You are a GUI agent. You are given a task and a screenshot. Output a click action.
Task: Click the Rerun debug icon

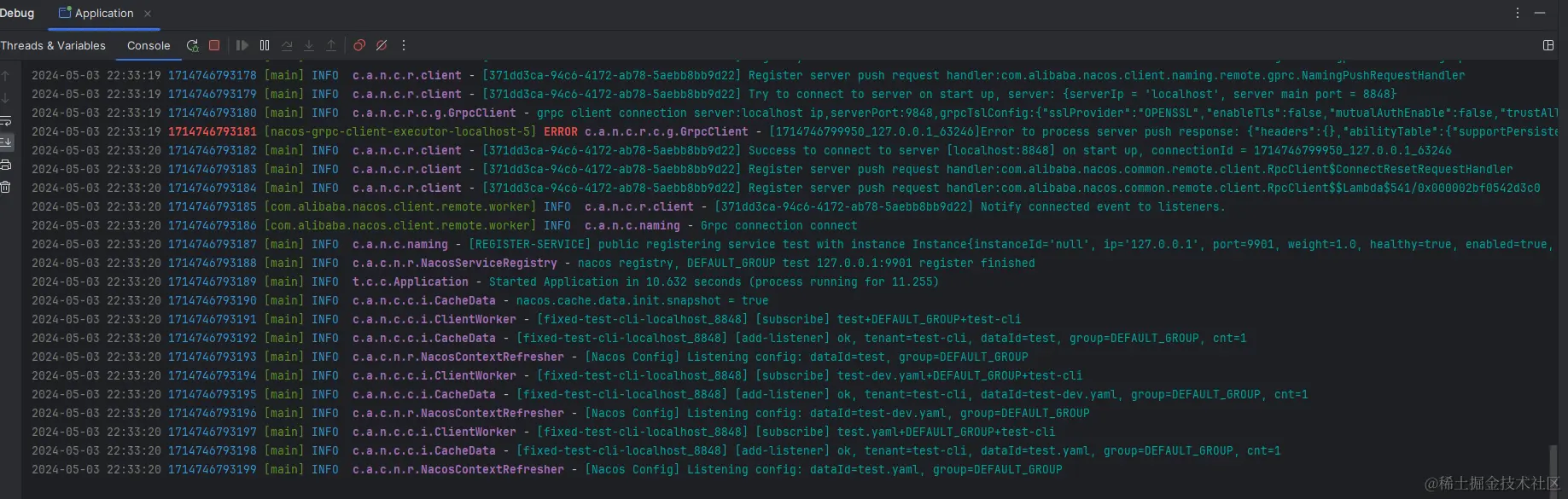coord(192,45)
